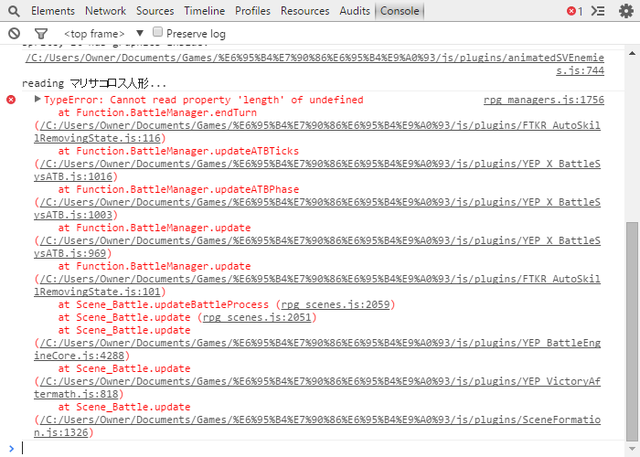Open the console filter funnel icon
Screen dimensions: 640x457
coord(41,33)
